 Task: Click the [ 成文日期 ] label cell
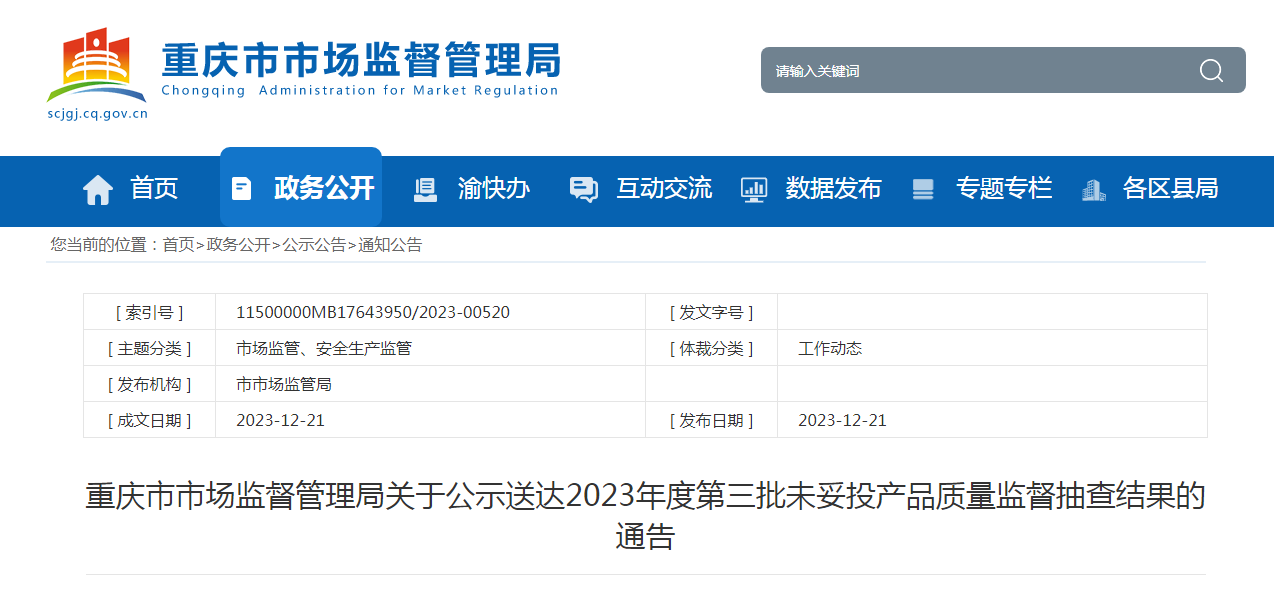tap(150, 420)
